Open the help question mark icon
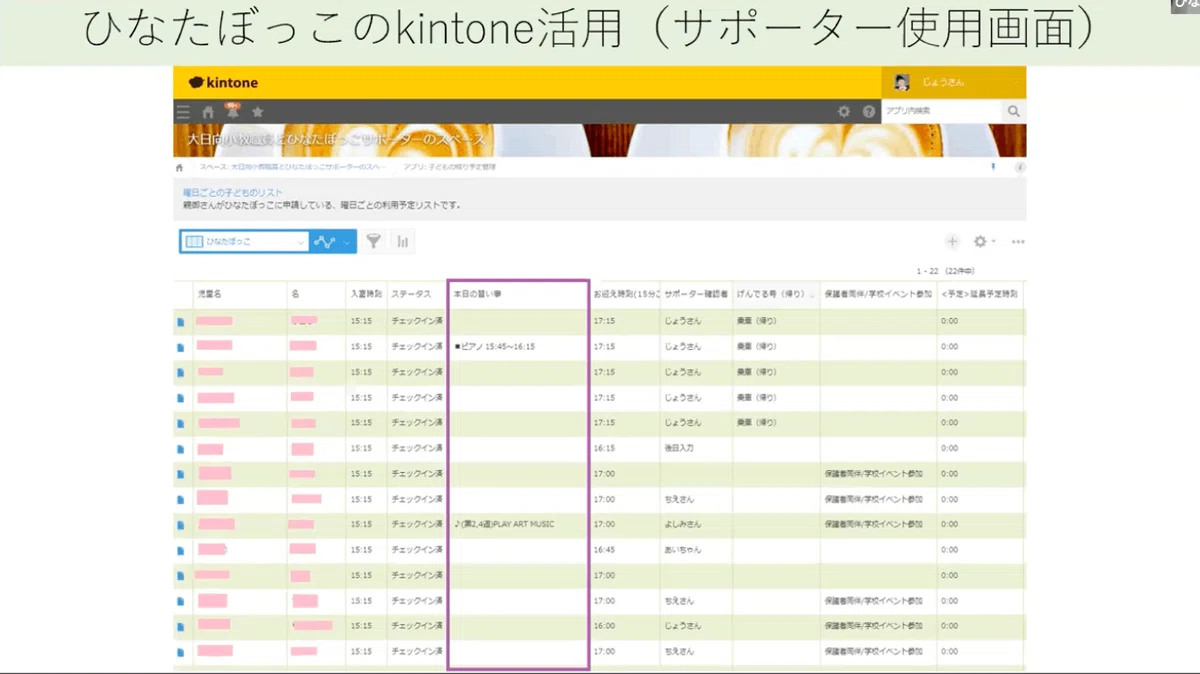This screenshot has width=1200, height=674. 869,112
